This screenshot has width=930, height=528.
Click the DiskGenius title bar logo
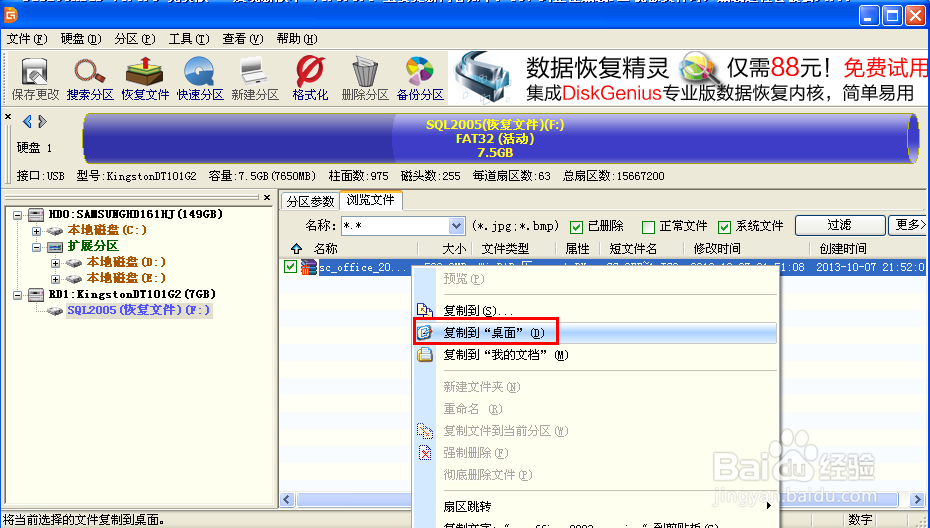coord(11,13)
